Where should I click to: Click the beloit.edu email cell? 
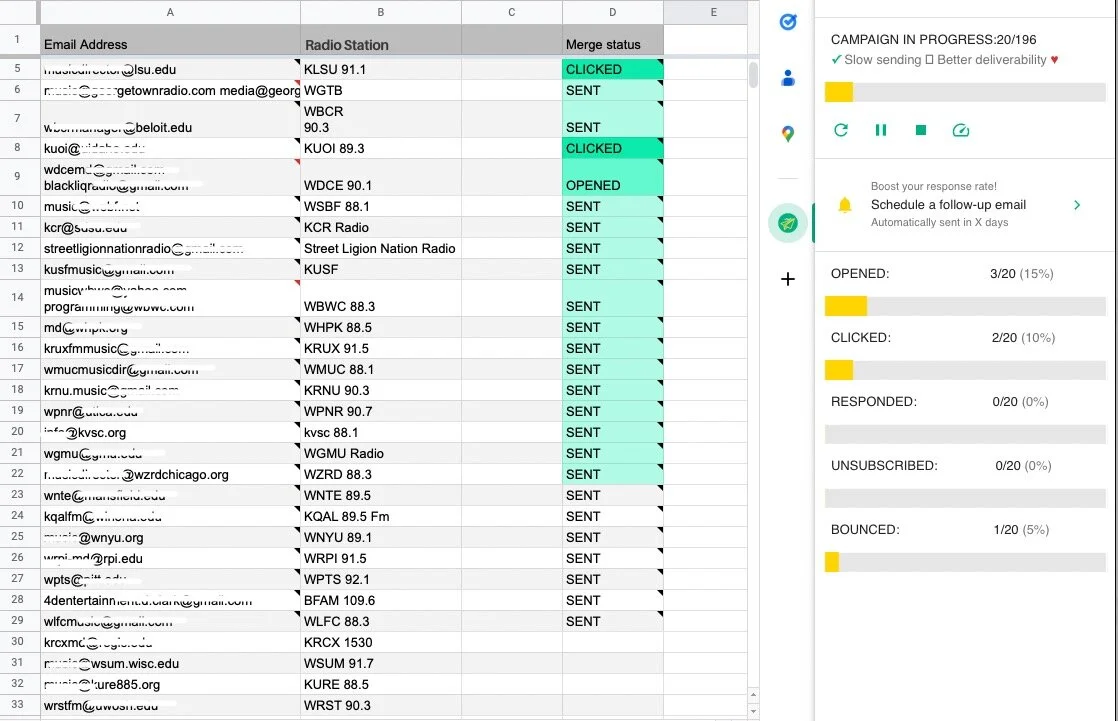click(170, 119)
